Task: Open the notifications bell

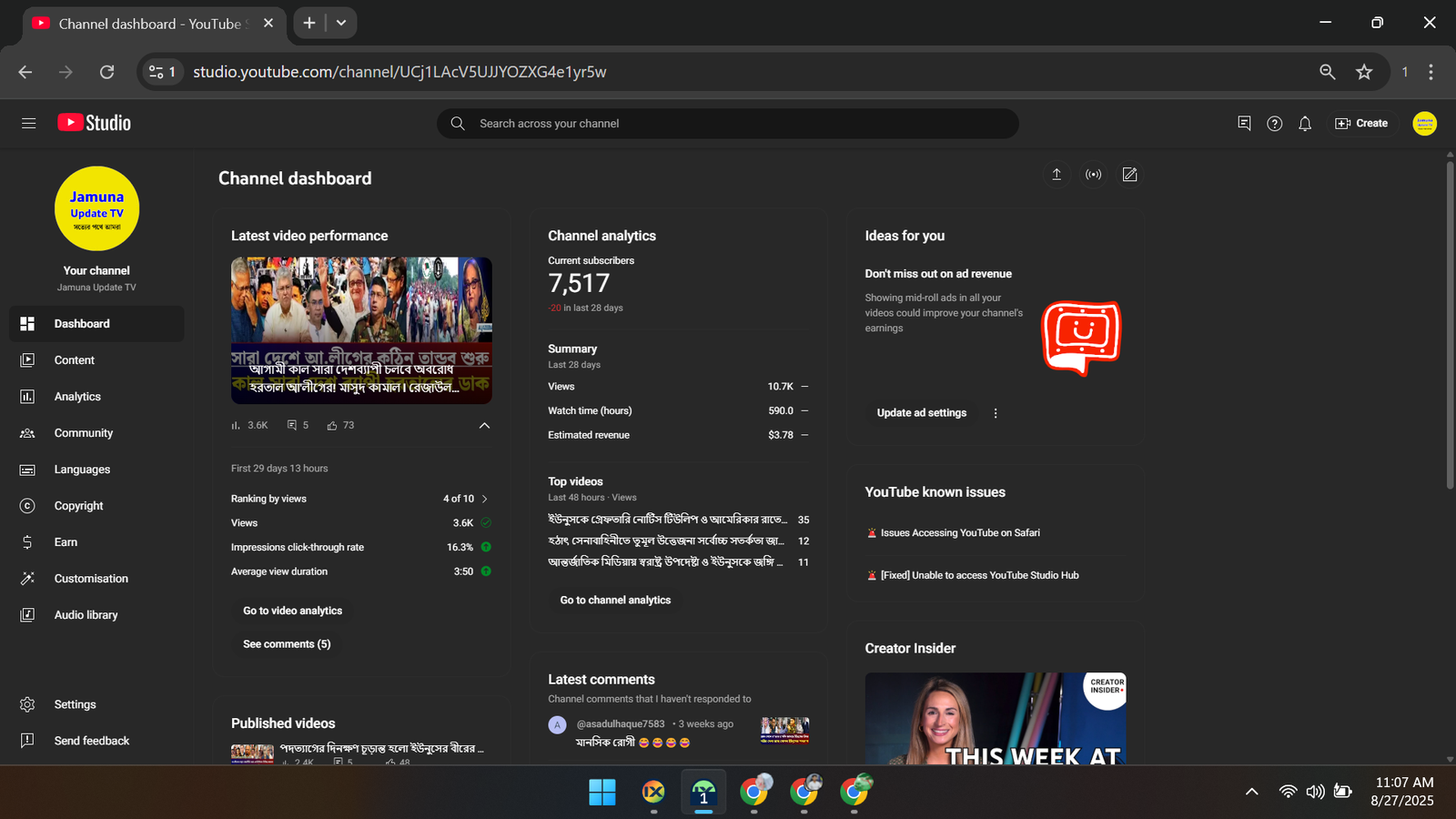Action: pos(1305,124)
